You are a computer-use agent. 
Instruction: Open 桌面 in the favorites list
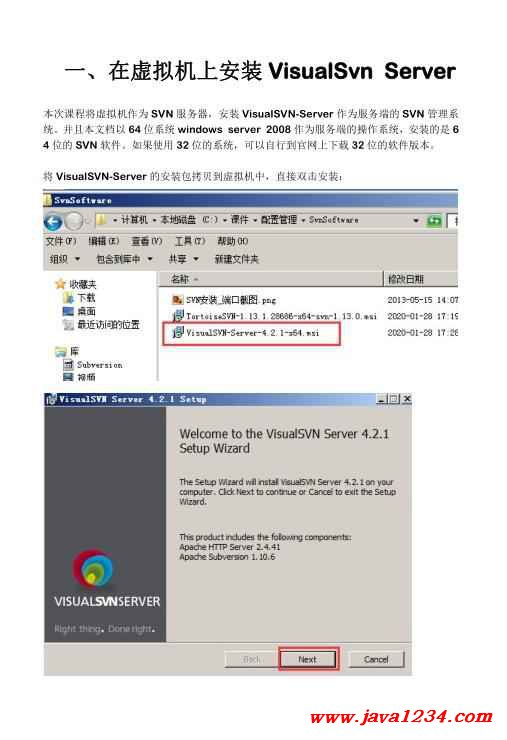(x=79, y=311)
